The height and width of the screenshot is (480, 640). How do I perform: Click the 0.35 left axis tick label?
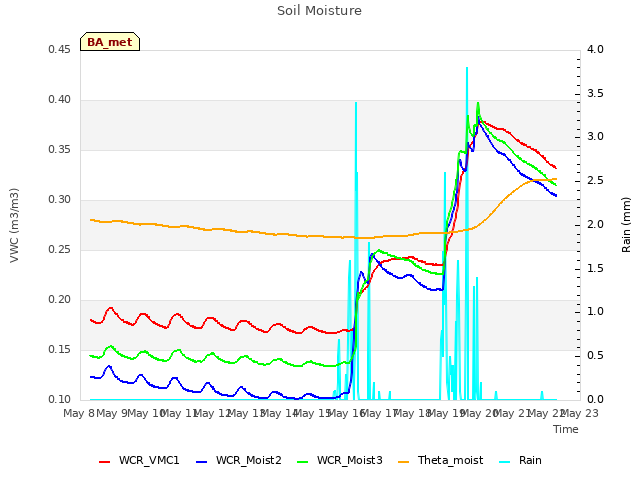pos(59,149)
